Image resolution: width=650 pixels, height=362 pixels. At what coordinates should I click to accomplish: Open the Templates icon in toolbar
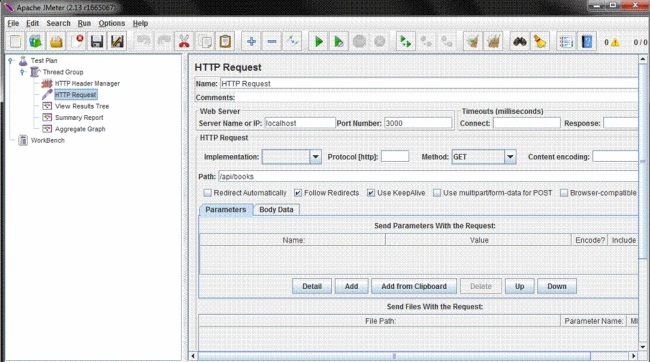pos(36,41)
